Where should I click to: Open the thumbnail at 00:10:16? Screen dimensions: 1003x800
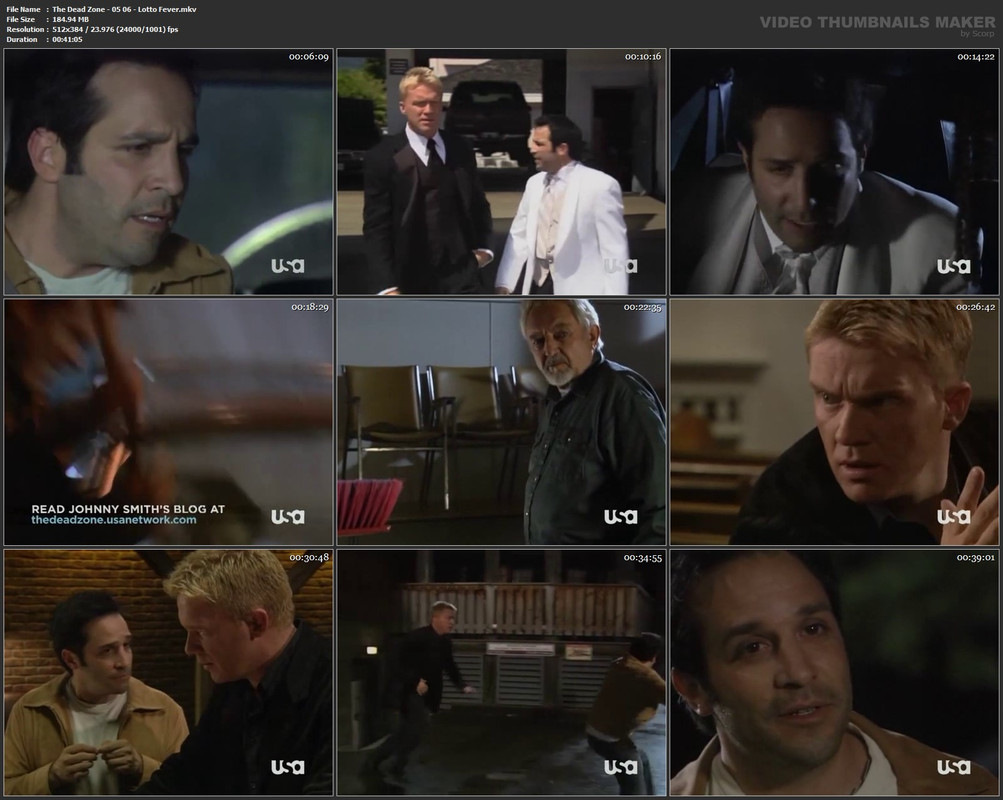502,171
